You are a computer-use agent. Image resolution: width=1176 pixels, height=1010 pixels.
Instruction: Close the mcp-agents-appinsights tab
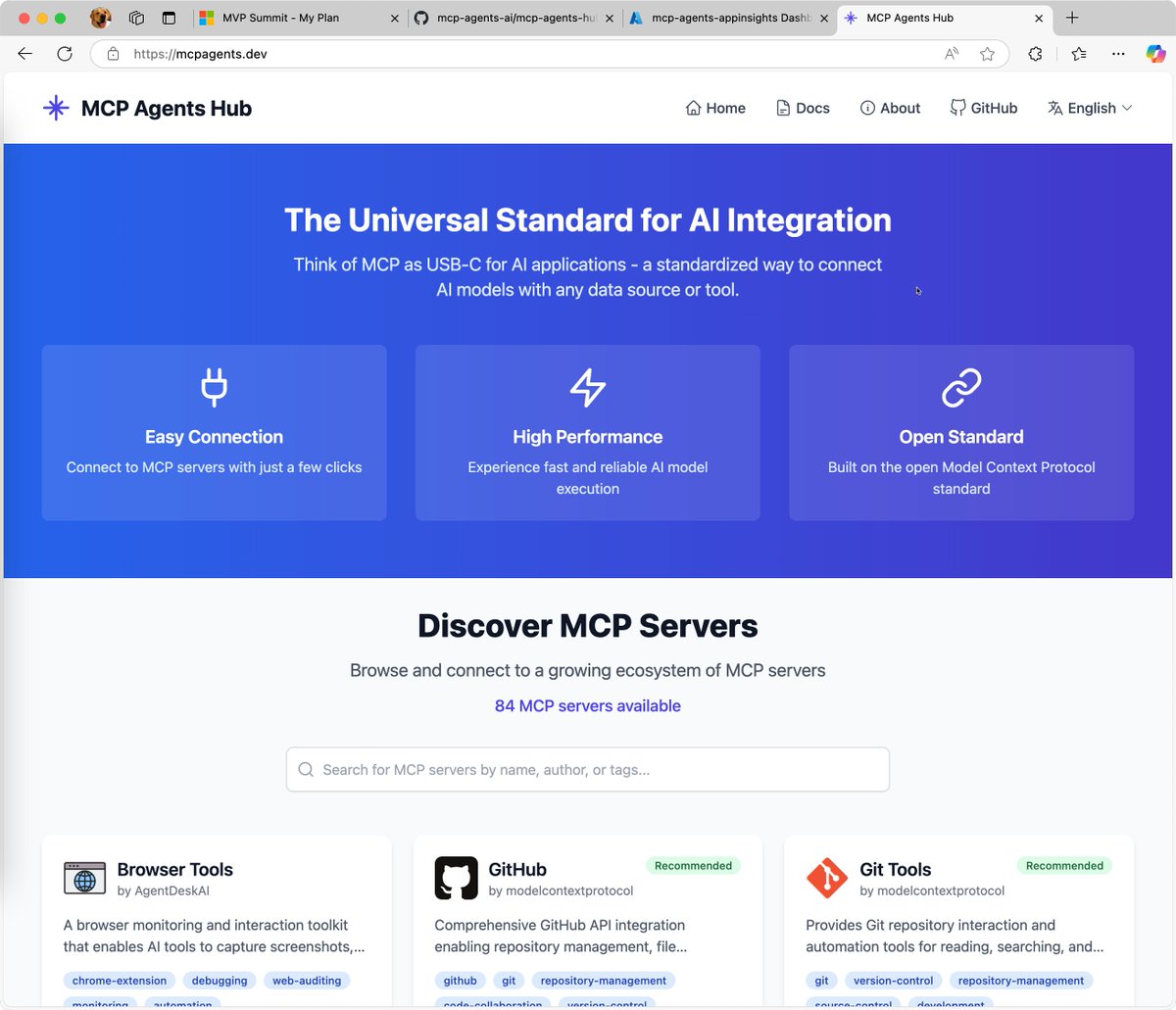coord(823,18)
